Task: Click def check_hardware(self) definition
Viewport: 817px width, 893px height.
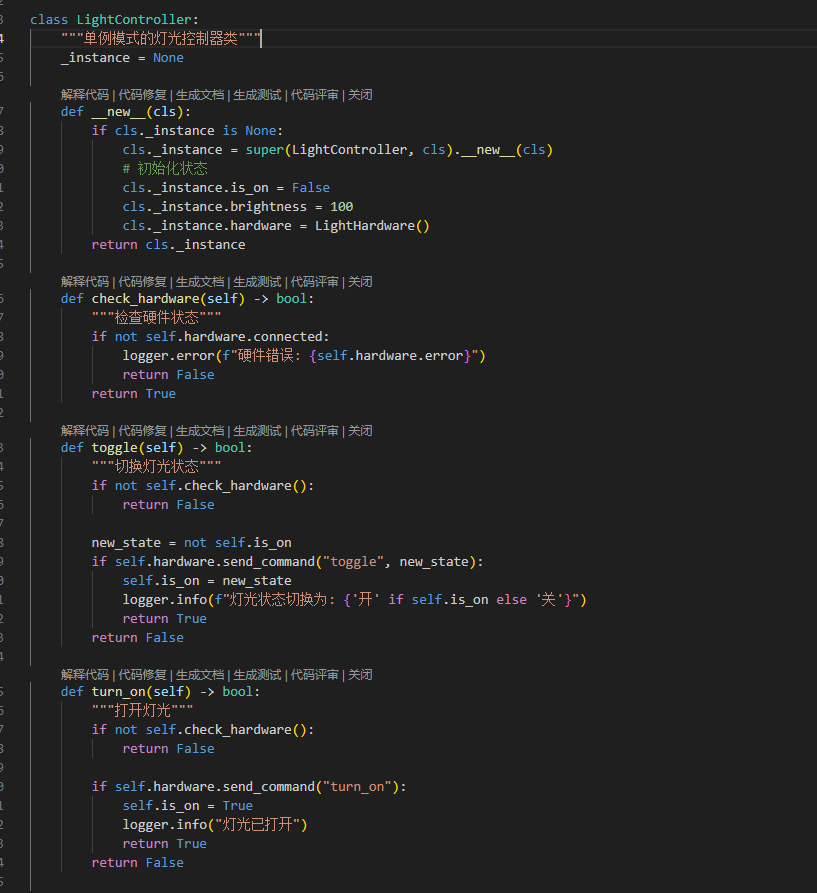Action: pyautogui.click(x=187, y=298)
